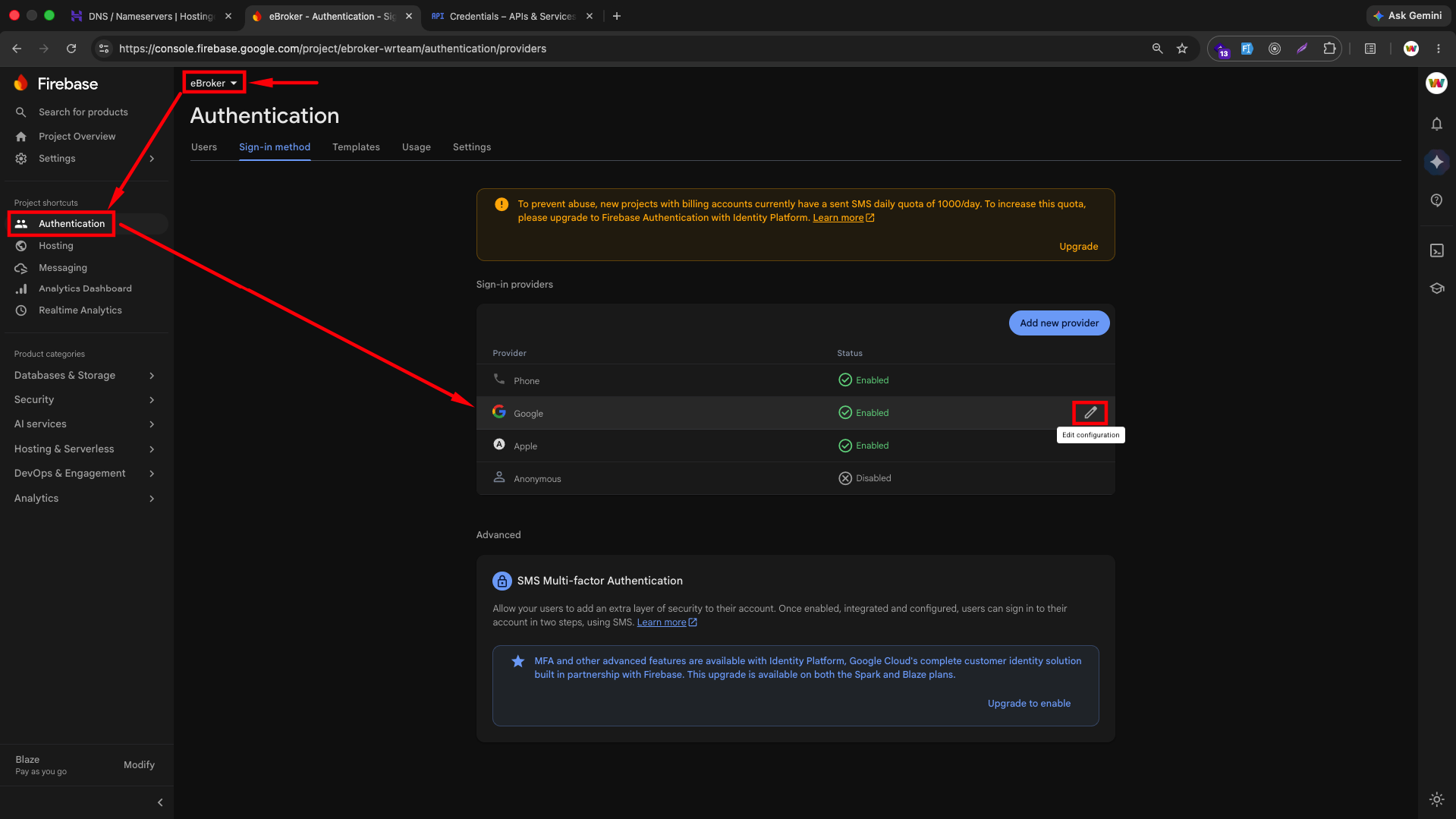Viewport: 1456px width, 819px height.
Task: Click the browser address bar URL
Action: tap(332, 49)
